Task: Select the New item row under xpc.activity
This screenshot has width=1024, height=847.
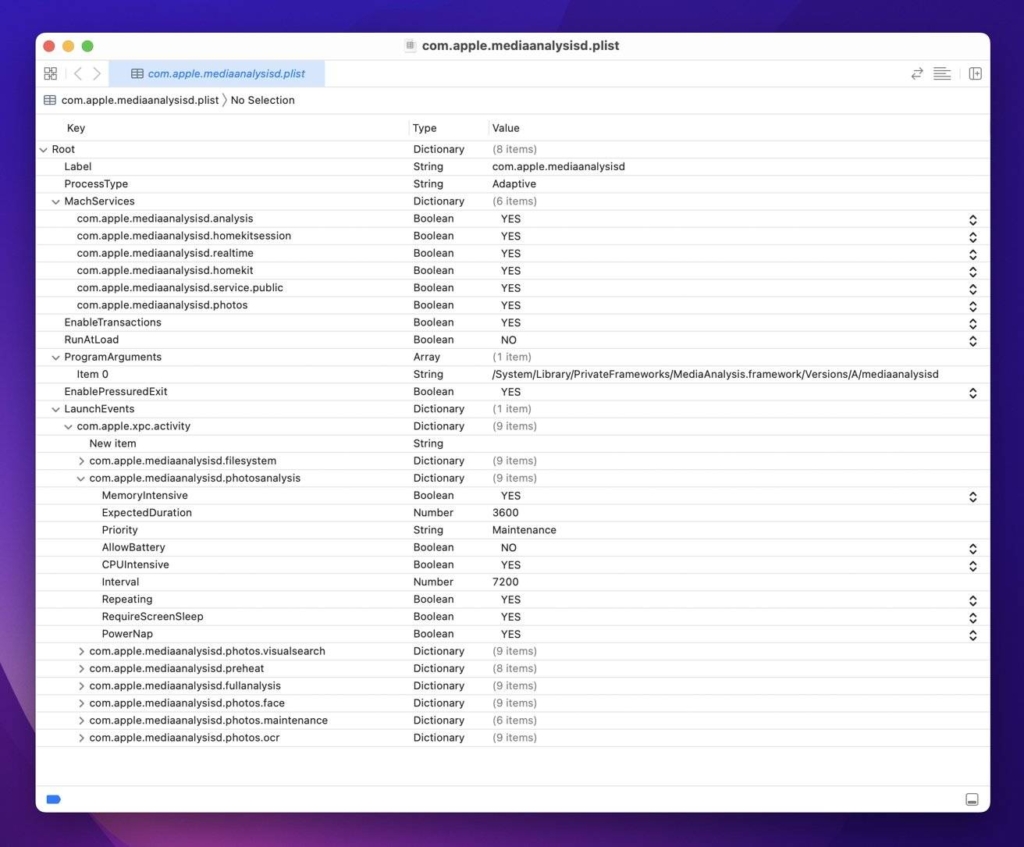Action: tap(112, 443)
